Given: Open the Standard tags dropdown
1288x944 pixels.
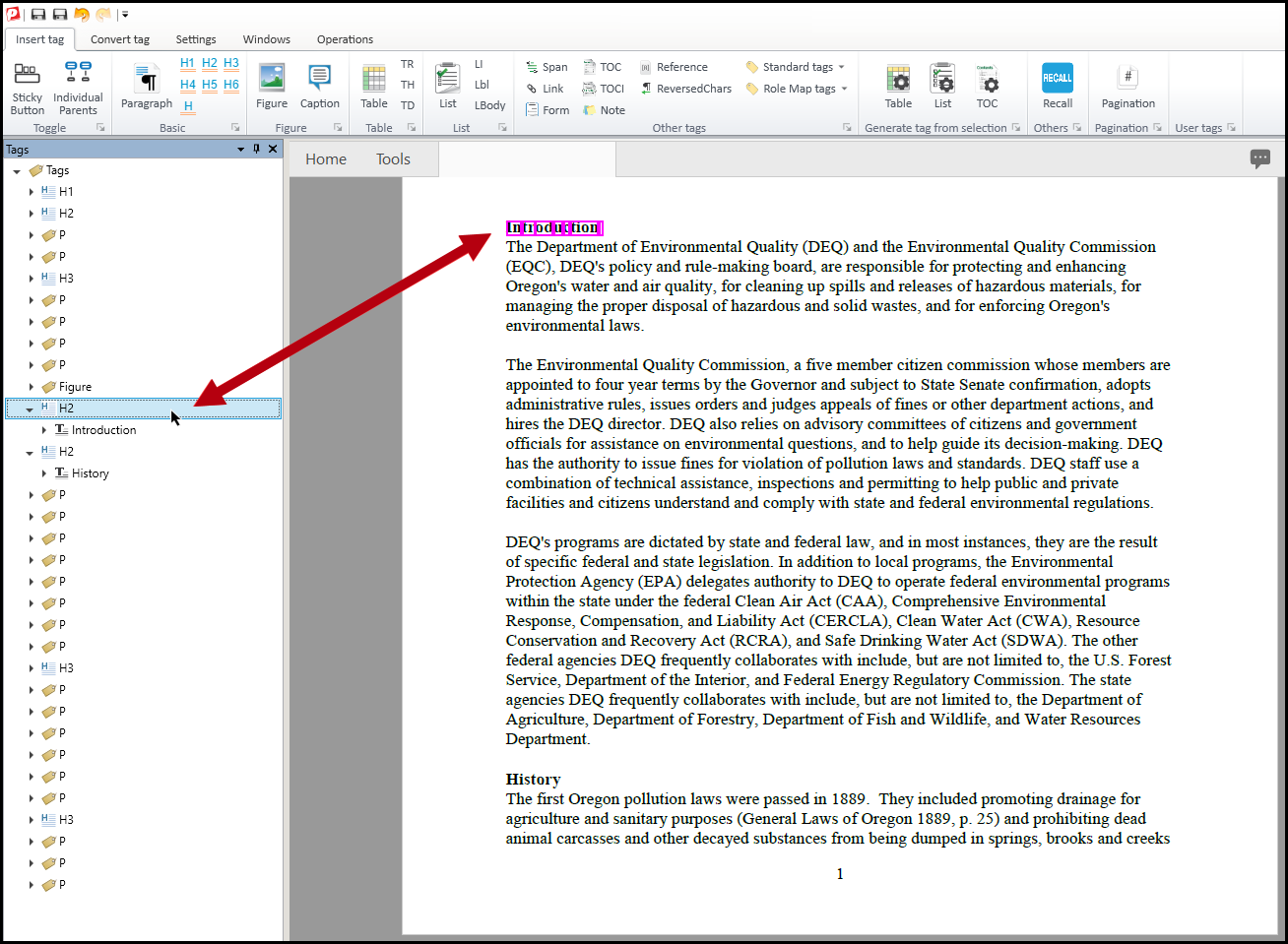Looking at the screenshot, I should click(x=796, y=67).
